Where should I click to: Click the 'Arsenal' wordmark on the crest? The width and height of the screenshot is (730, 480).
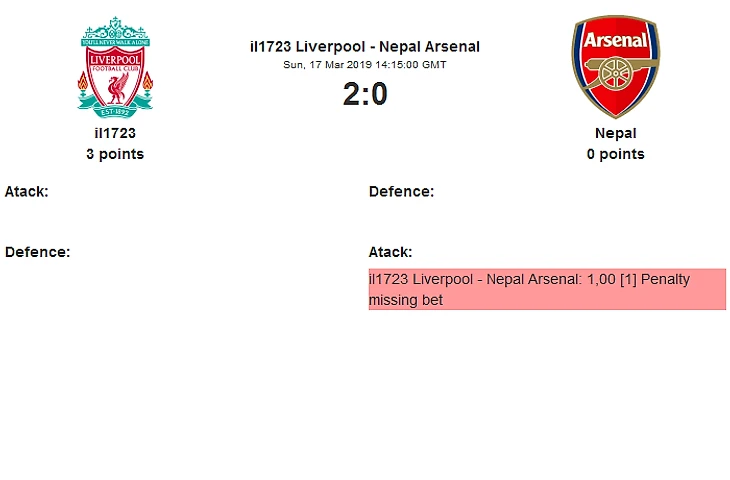[615, 41]
